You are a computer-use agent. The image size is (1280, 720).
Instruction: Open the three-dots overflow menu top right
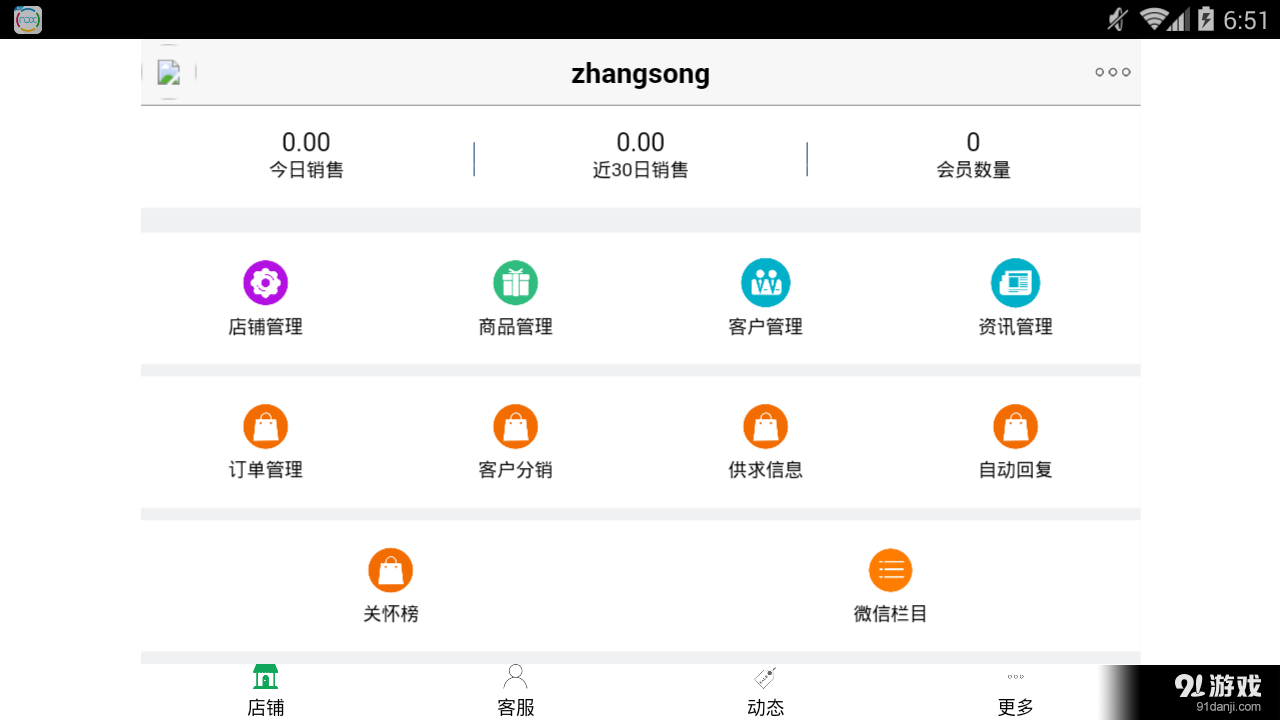point(1111,72)
